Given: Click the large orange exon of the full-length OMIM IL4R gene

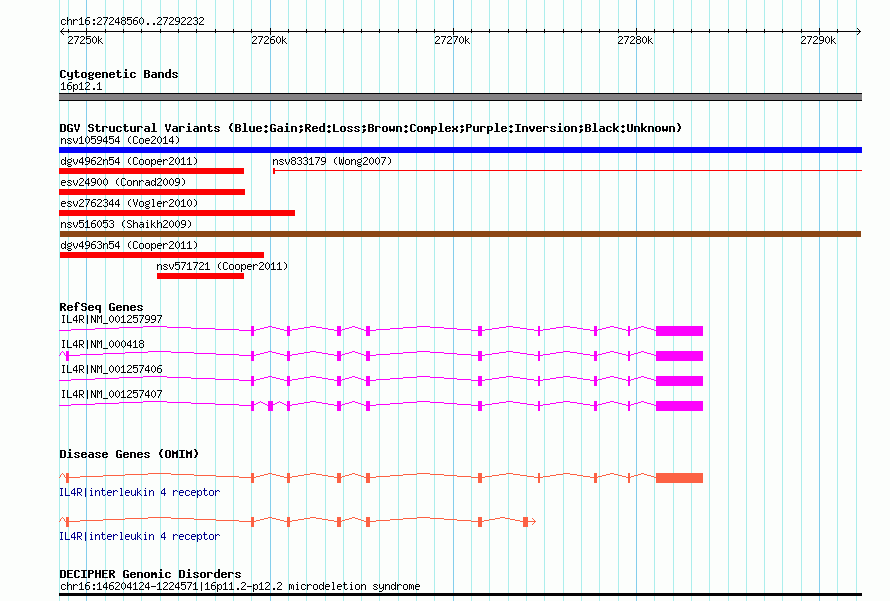Looking at the screenshot, I should (x=679, y=478).
